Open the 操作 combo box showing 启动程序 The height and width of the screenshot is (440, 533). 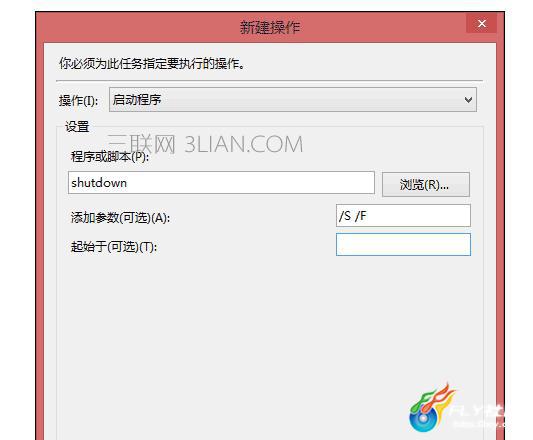(293, 100)
